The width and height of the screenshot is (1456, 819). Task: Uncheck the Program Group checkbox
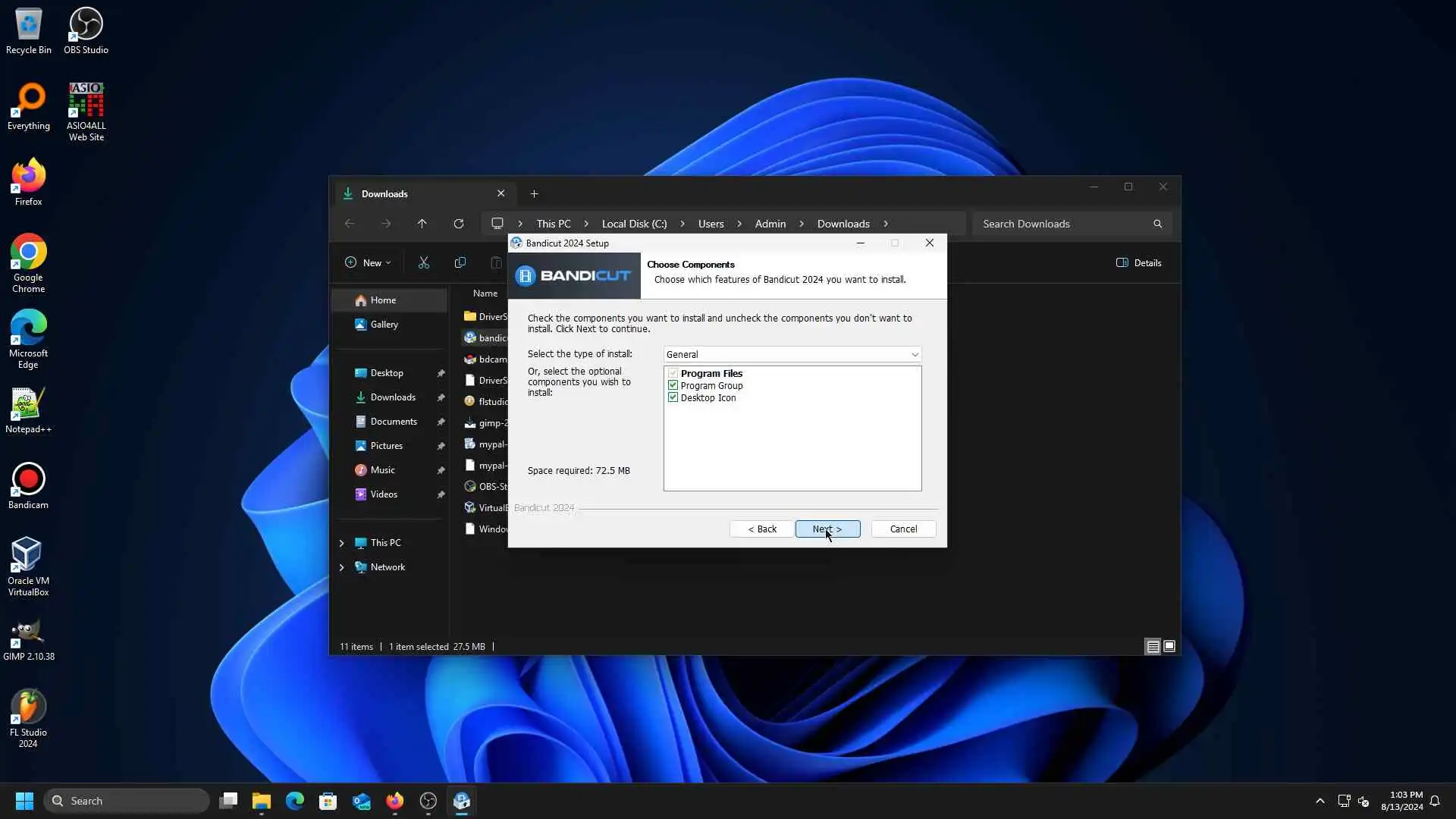pos(673,385)
